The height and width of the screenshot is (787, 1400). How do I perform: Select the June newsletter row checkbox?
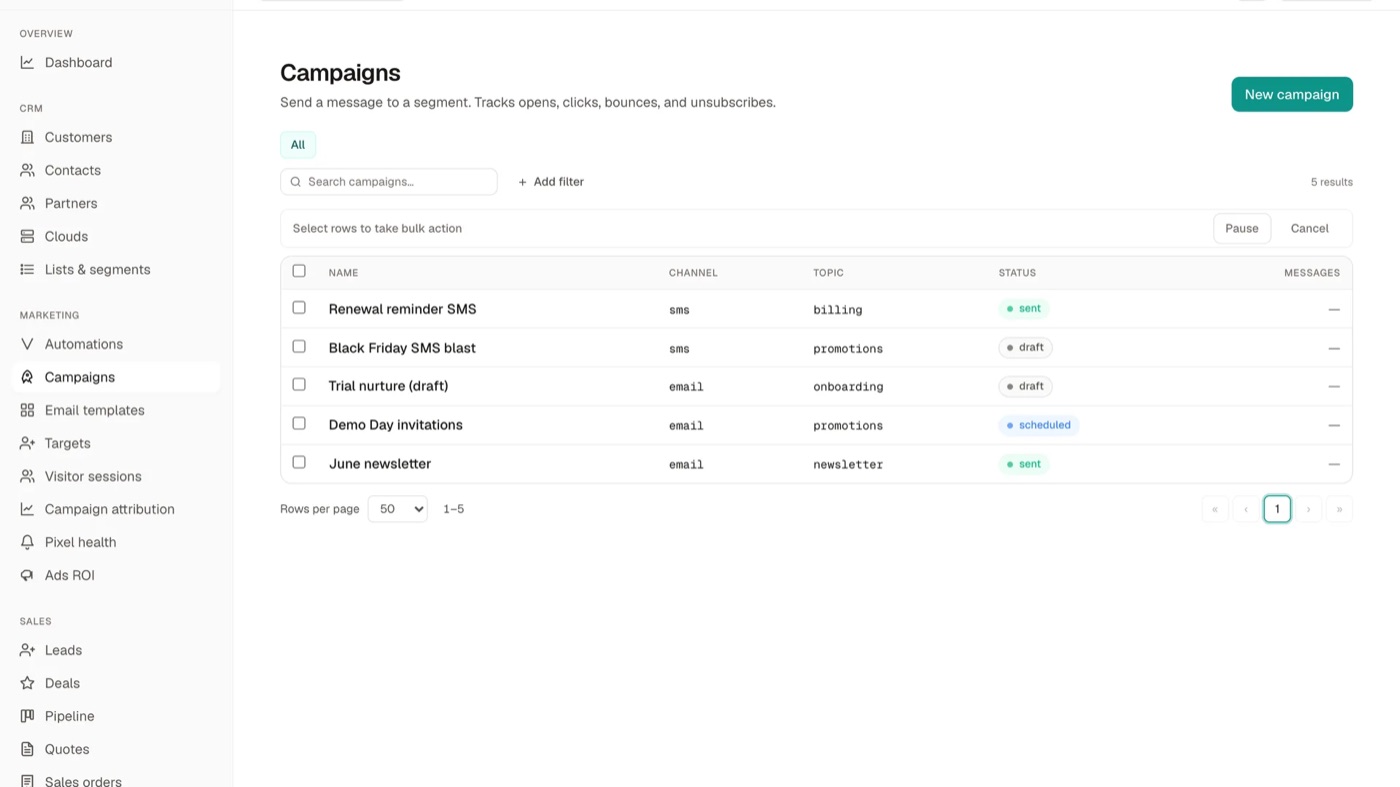point(299,463)
